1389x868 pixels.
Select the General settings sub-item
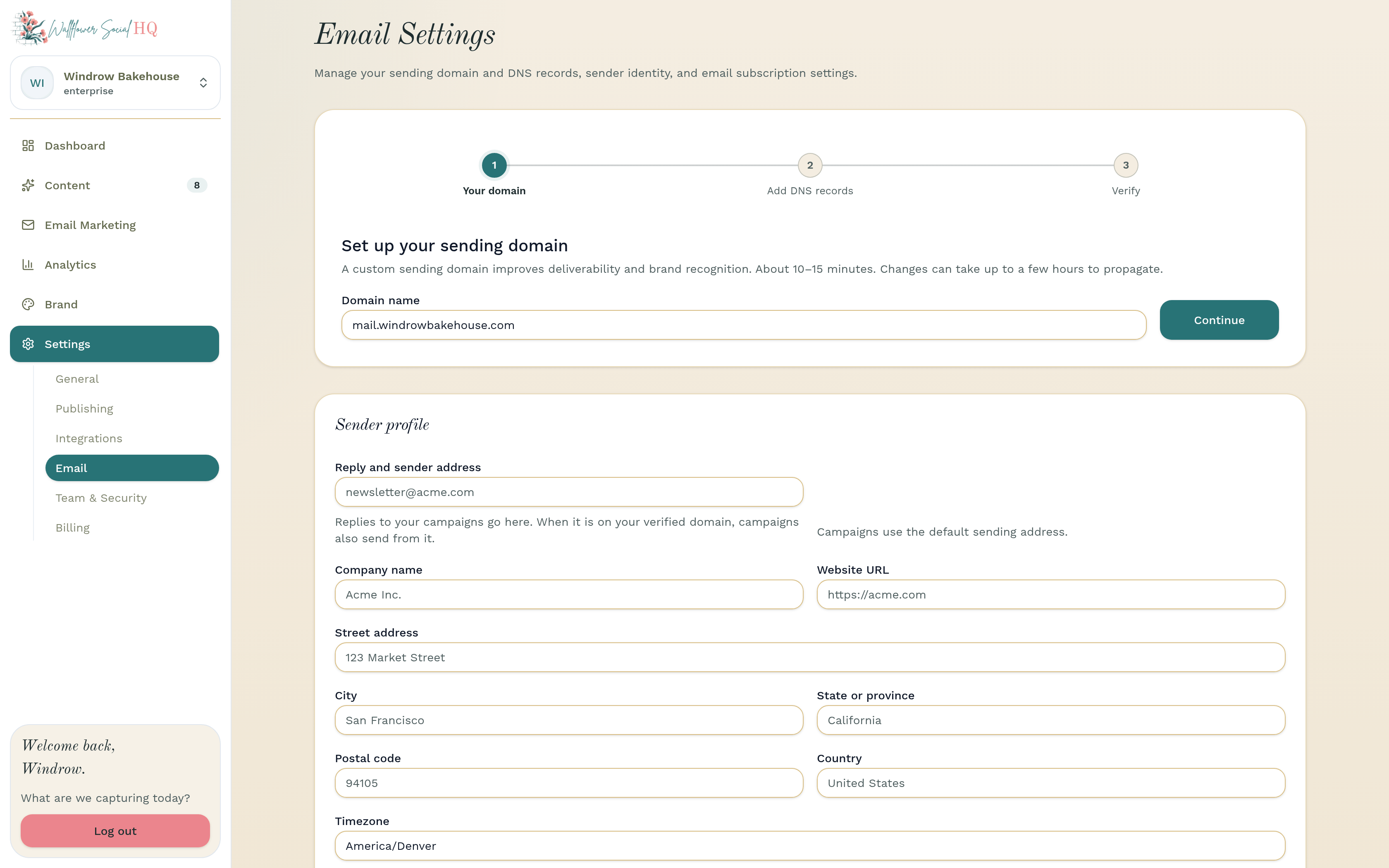point(132,379)
